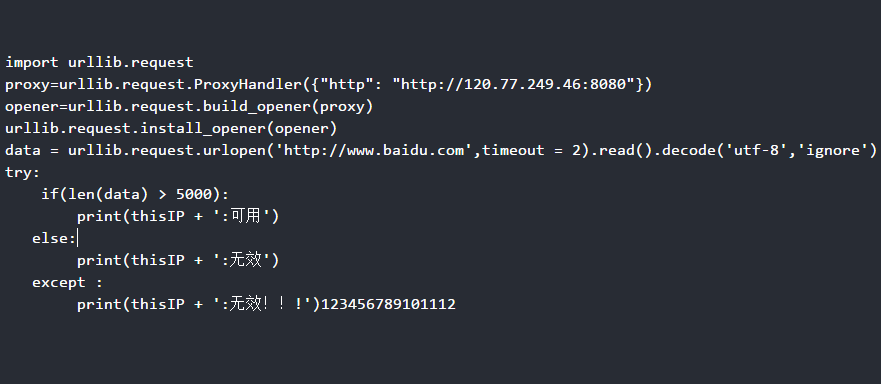Image resolution: width=881 pixels, height=384 pixels.
Task: Click the 'ignore' string argument
Action: 833,150
